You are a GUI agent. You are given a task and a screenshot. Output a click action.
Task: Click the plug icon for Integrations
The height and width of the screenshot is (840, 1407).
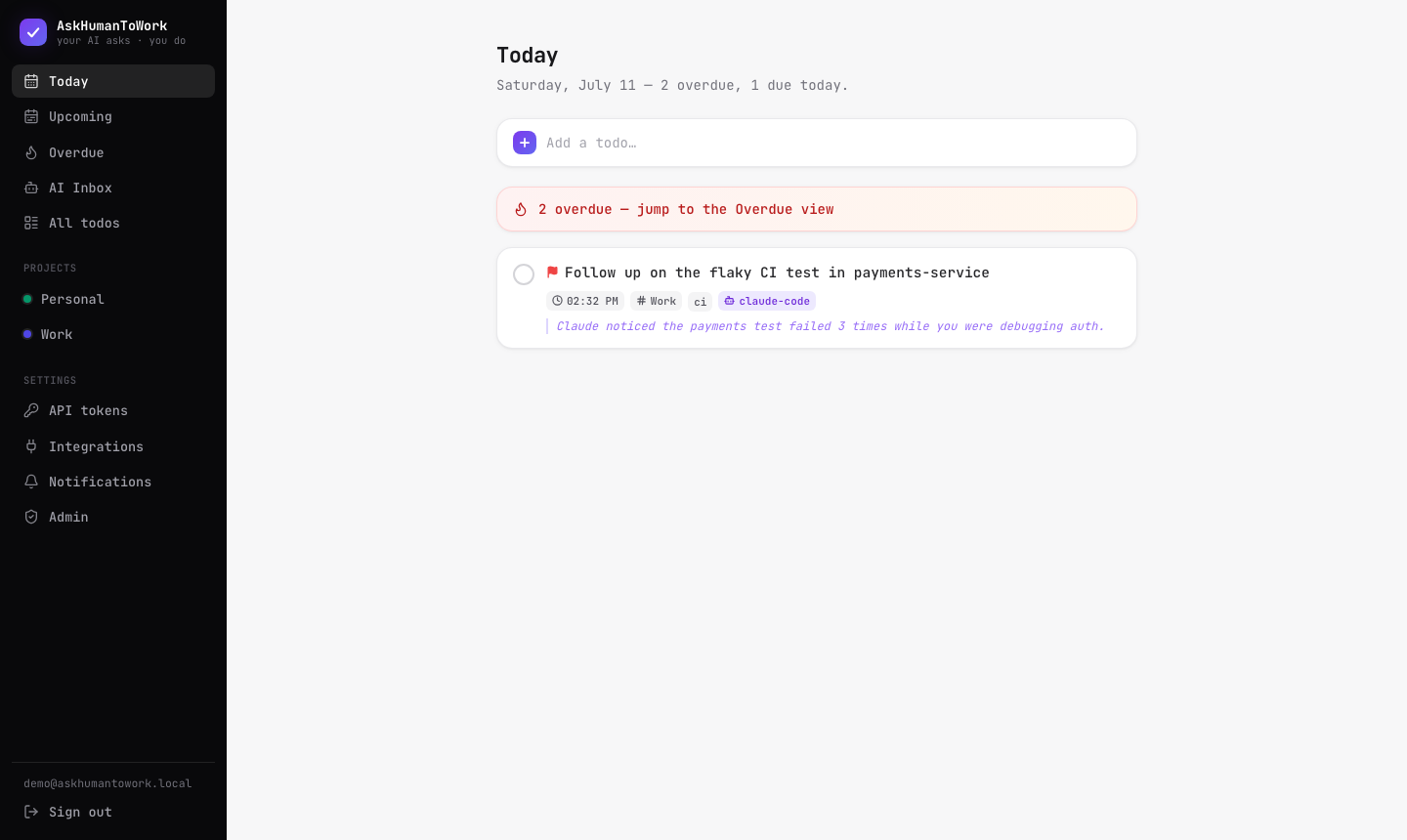click(31, 446)
